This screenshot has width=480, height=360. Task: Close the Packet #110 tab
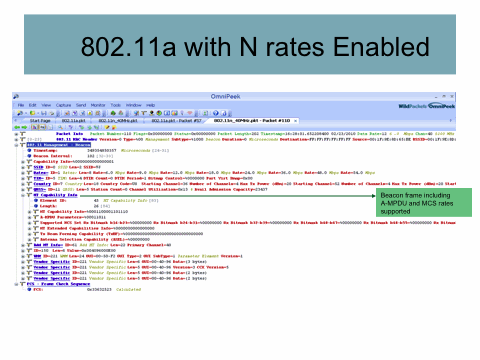(295, 121)
